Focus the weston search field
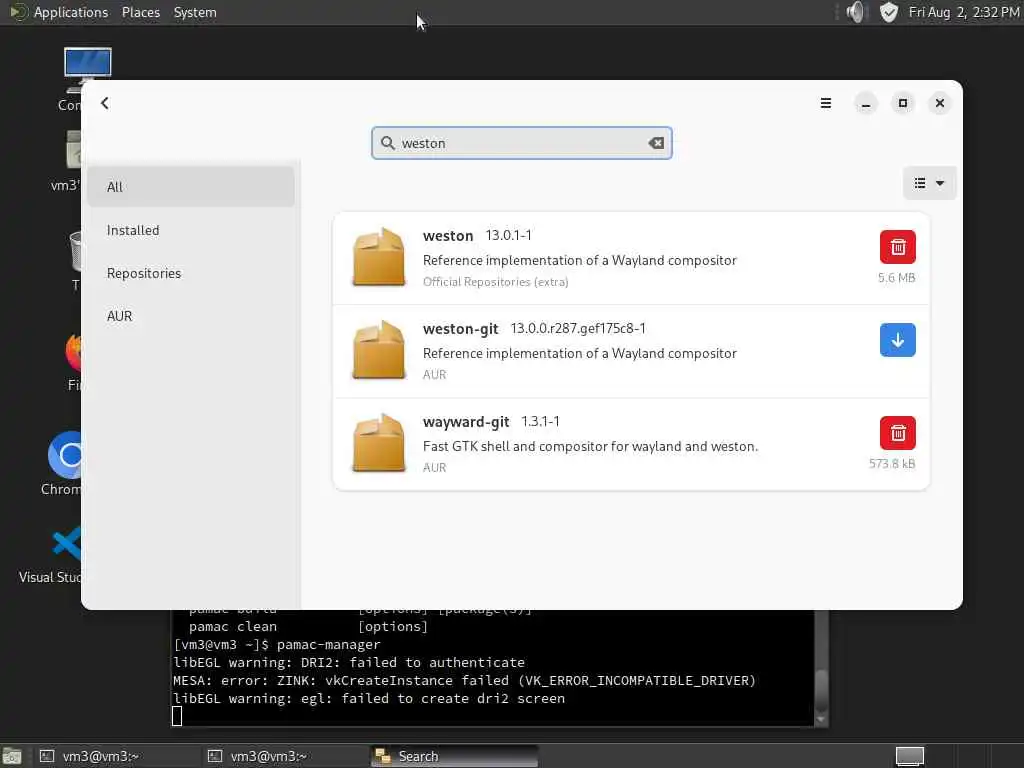 [521, 143]
